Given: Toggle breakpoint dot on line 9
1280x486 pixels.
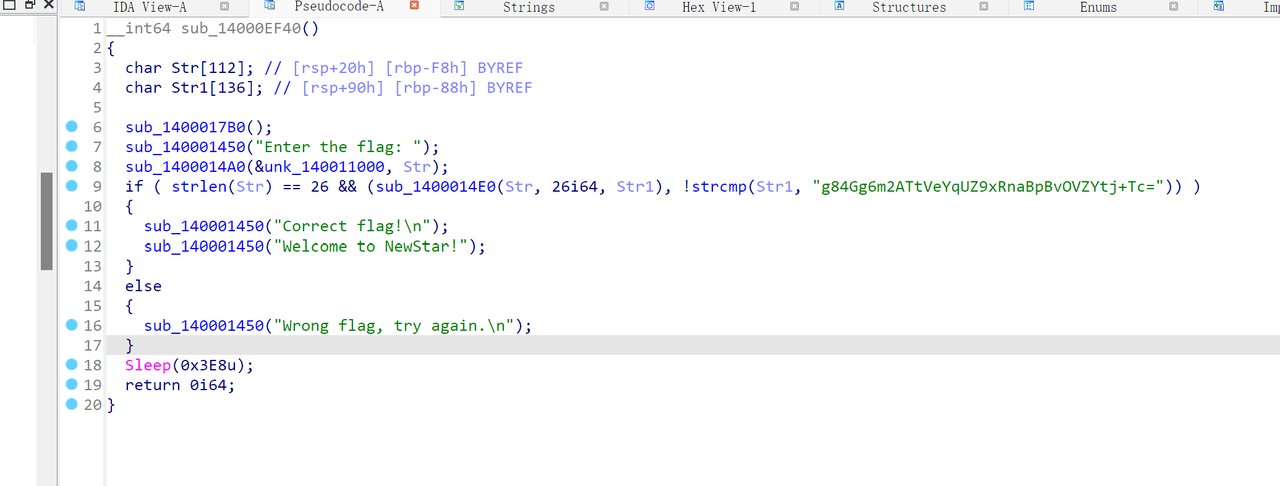Looking at the screenshot, I should [71, 186].
